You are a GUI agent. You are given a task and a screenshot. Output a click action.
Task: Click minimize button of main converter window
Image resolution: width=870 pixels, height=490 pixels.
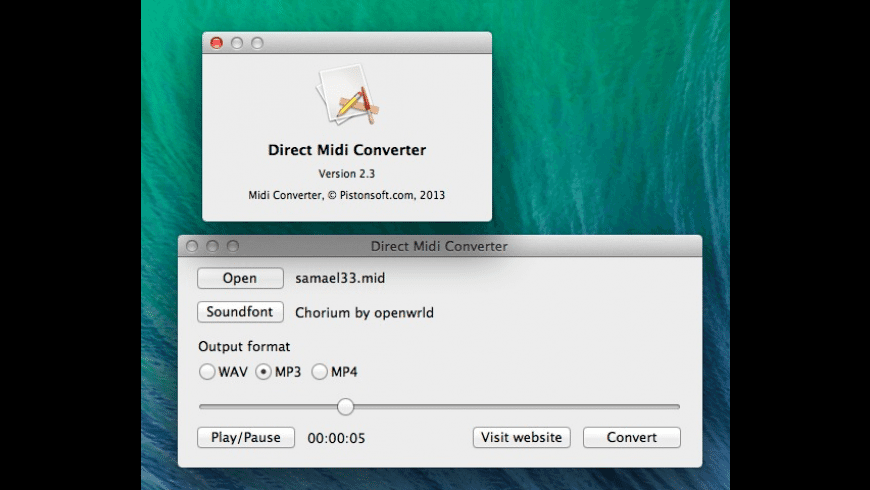tap(213, 246)
